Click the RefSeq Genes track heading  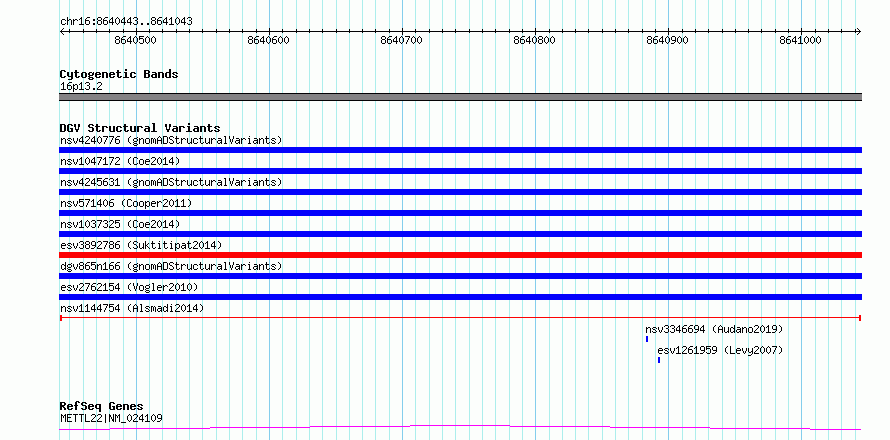(101, 406)
